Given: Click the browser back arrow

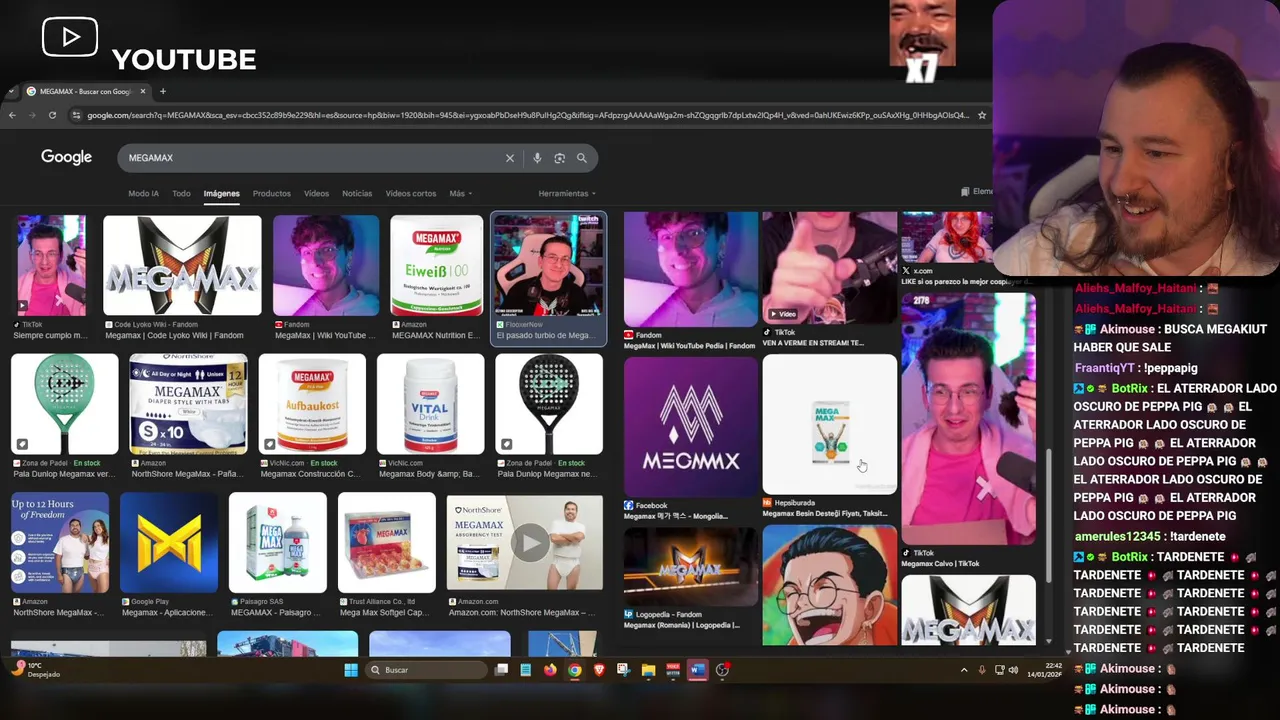Looking at the screenshot, I should (x=12, y=115).
